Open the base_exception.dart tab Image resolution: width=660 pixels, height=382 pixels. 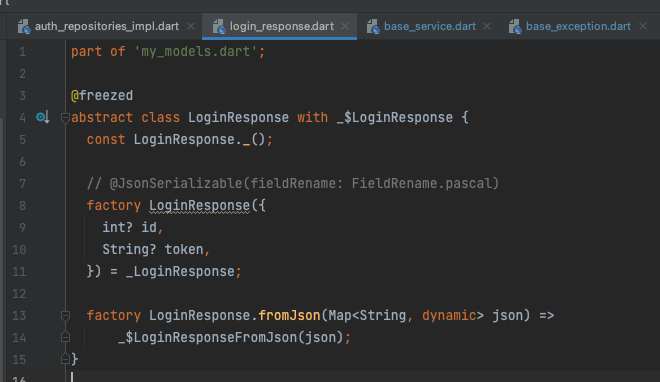point(578,27)
